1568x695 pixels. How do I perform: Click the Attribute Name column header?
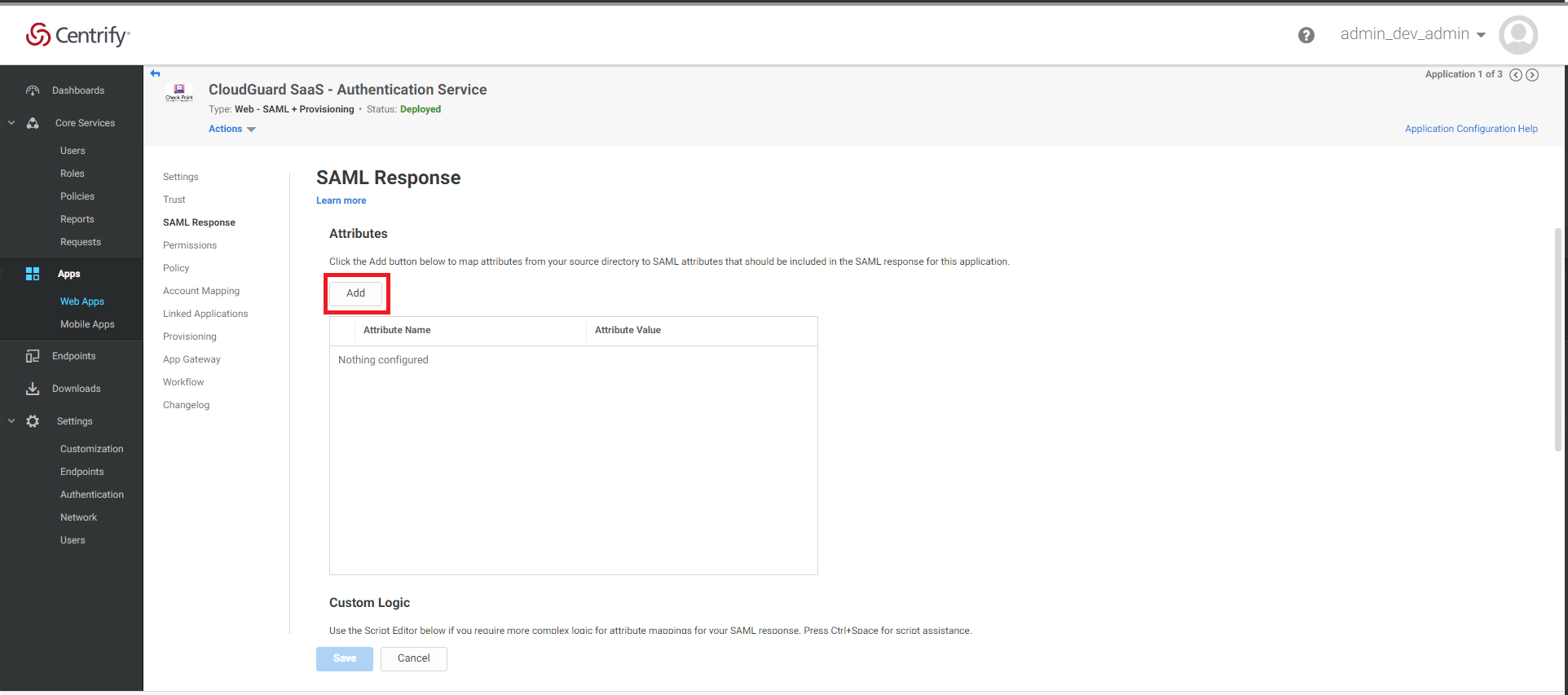point(397,330)
